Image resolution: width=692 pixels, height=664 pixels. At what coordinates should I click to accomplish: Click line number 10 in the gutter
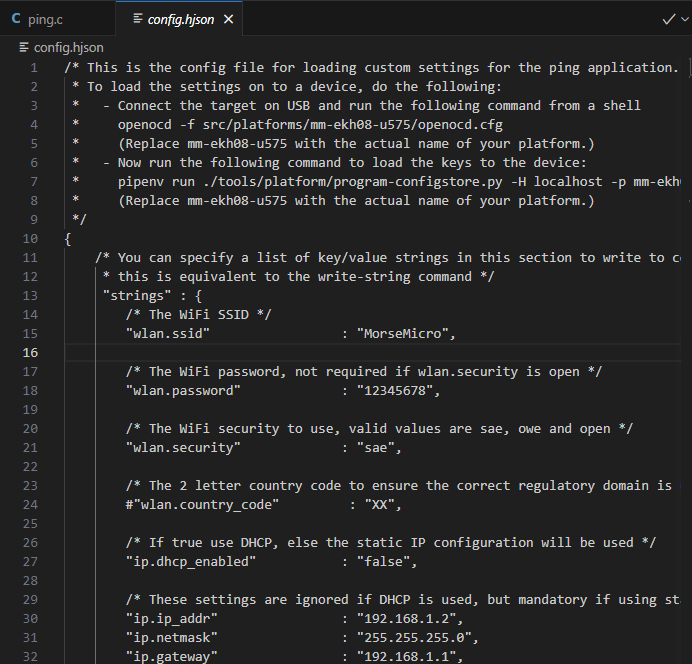[30, 239]
